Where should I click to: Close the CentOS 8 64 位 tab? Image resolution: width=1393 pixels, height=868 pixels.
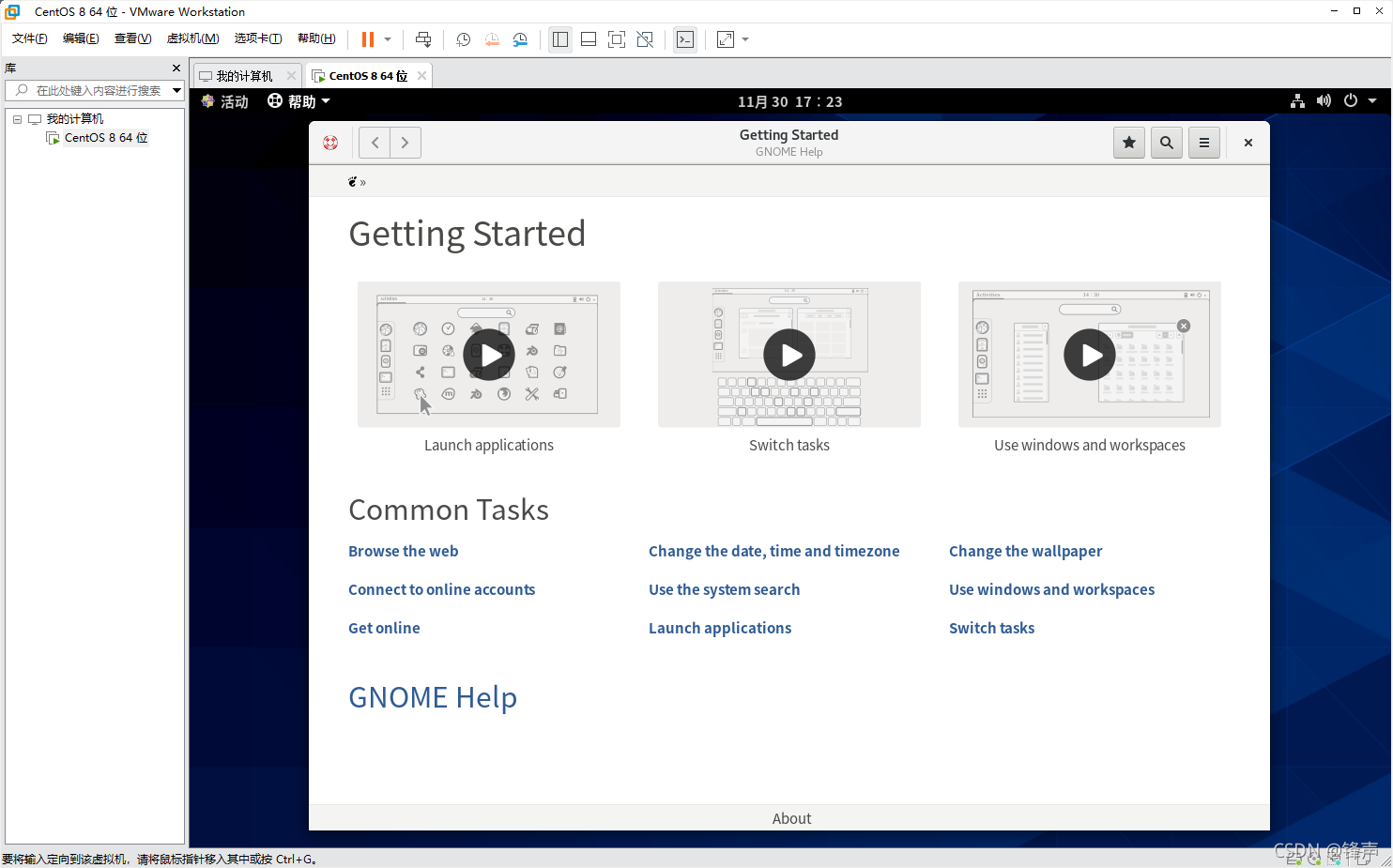tap(421, 76)
